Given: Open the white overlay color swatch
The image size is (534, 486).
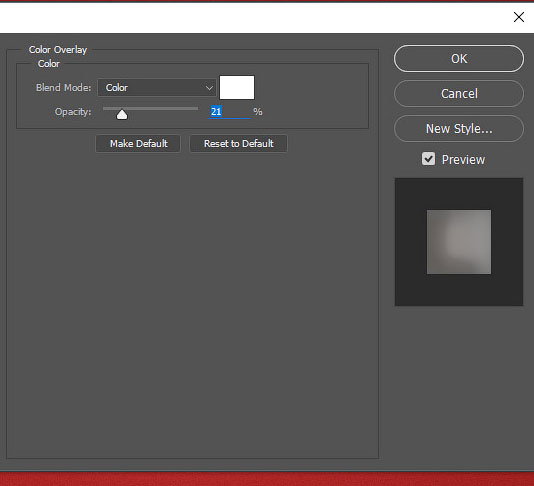Looking at the screenshot, I should (237, 88).
